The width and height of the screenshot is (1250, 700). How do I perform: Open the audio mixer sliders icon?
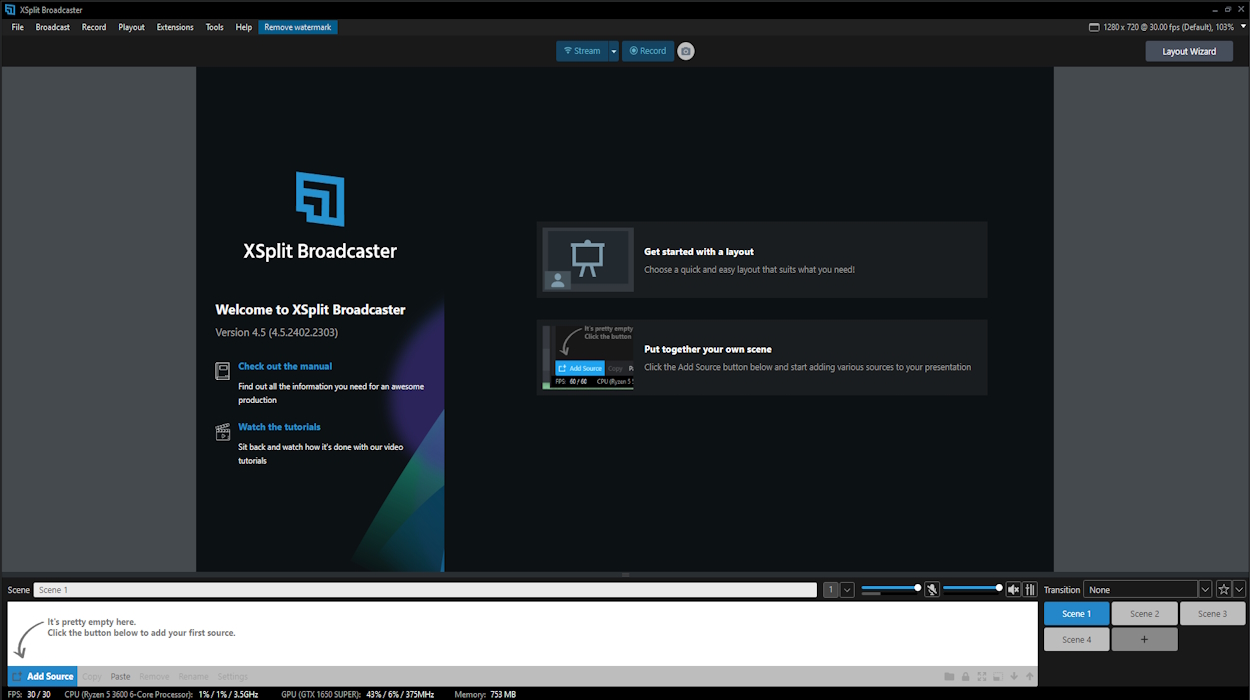tap(1030, 589)
